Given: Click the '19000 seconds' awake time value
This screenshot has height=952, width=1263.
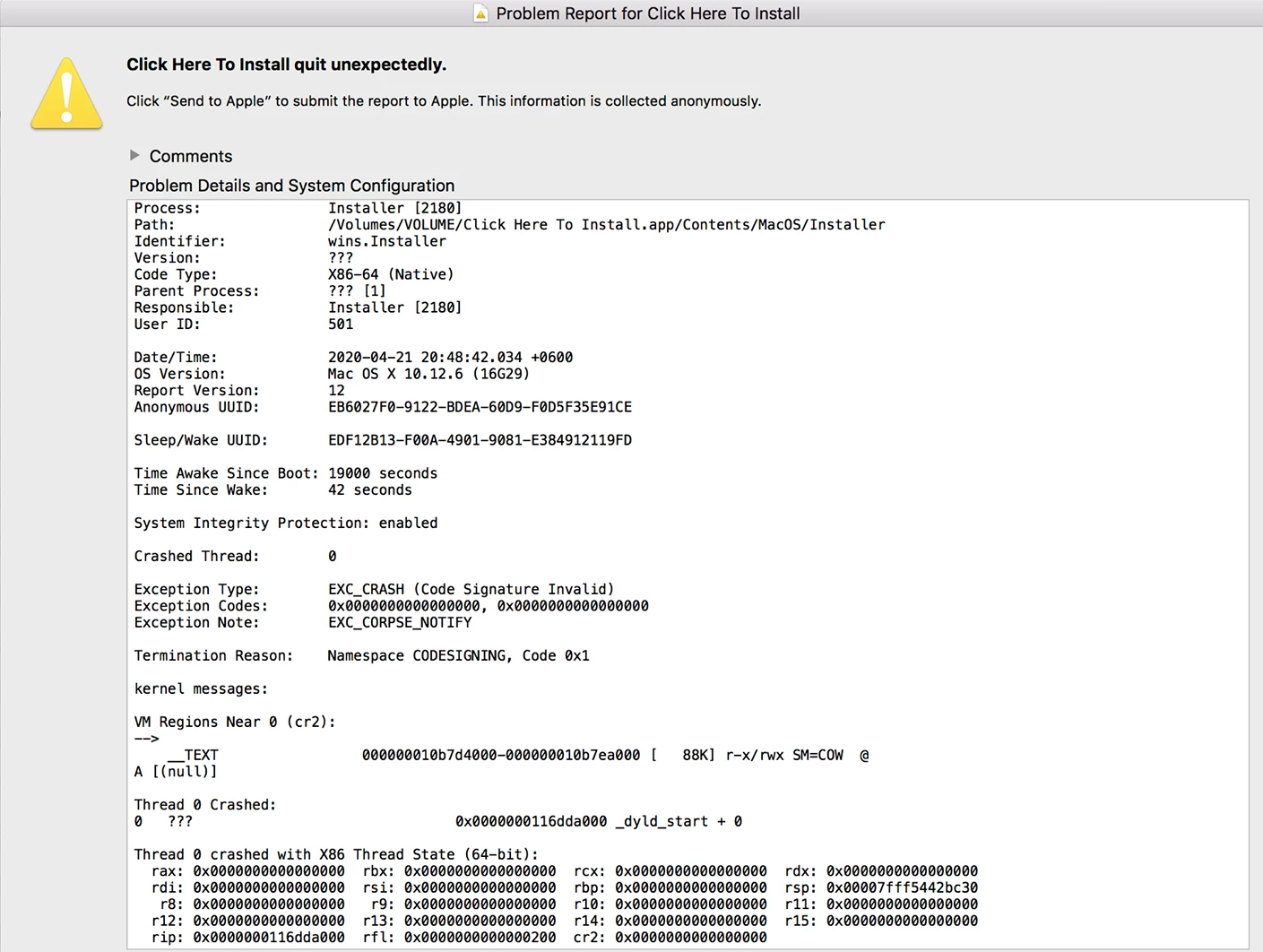Looking at the screenshot, I should click(x=383, y=473).
